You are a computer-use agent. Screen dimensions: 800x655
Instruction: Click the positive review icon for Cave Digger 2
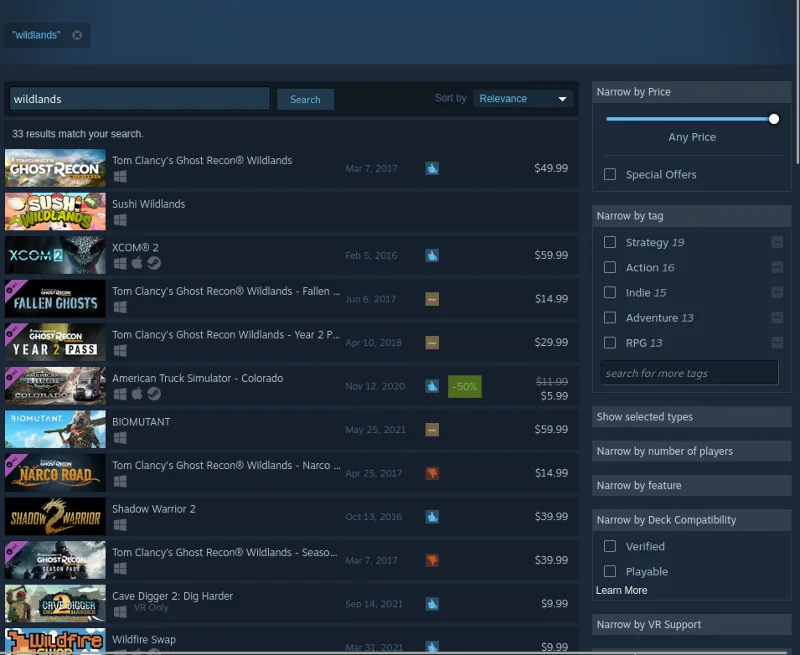click(x=432, y=604)
